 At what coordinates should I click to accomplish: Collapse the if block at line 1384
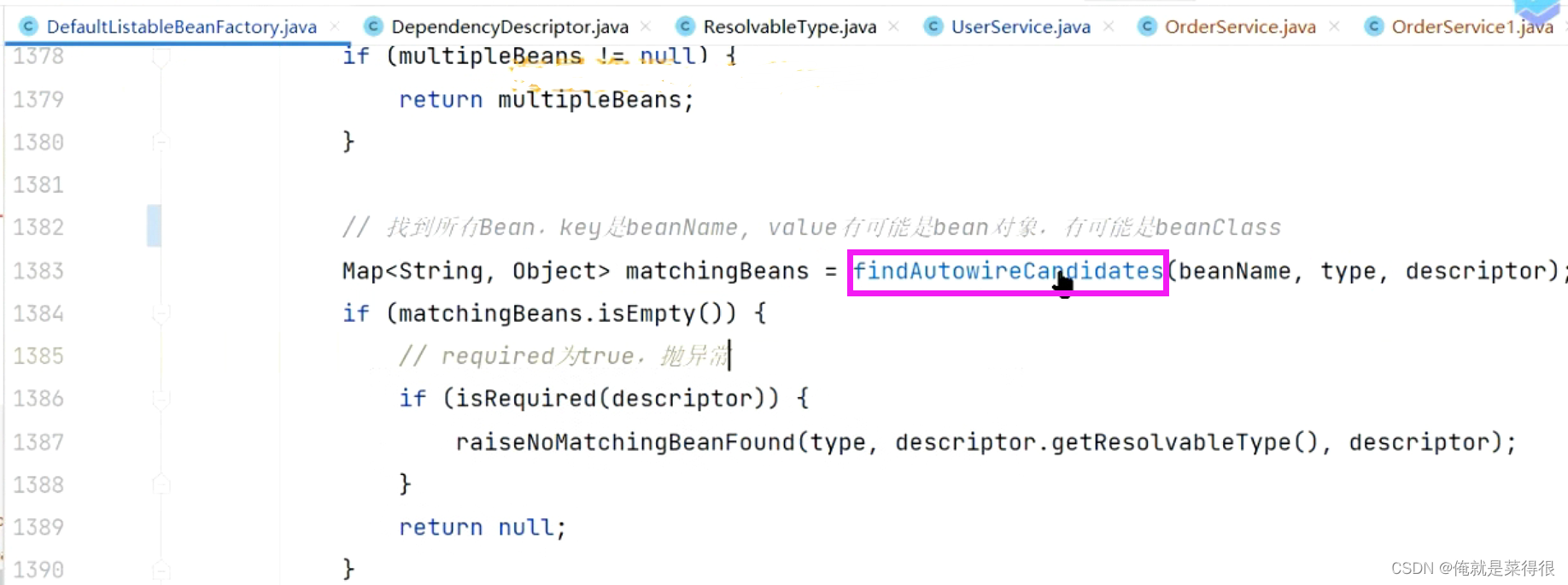(x=161, y=314)
